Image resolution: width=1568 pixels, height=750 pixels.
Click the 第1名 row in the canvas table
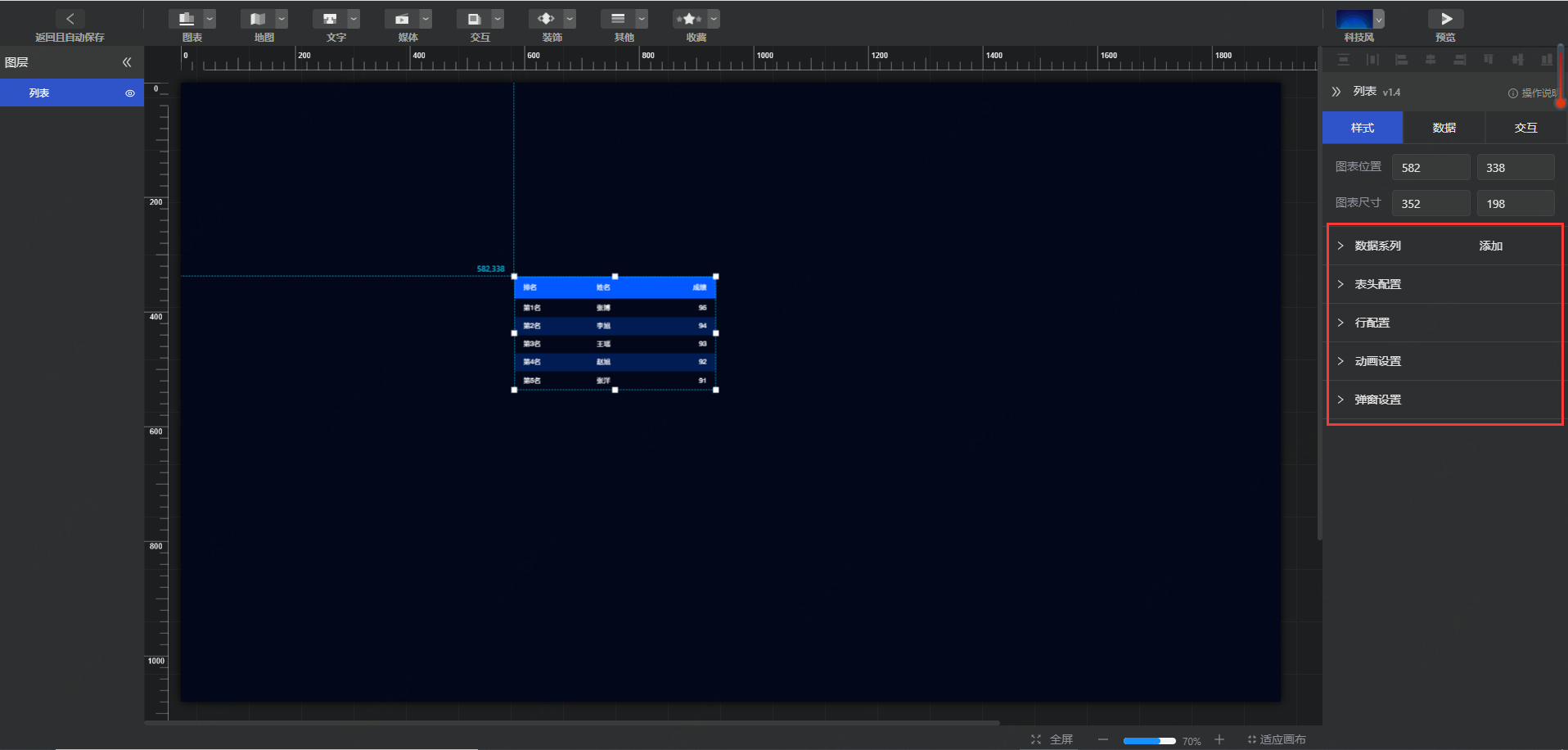pyautogui.click(x=615, y=308)
